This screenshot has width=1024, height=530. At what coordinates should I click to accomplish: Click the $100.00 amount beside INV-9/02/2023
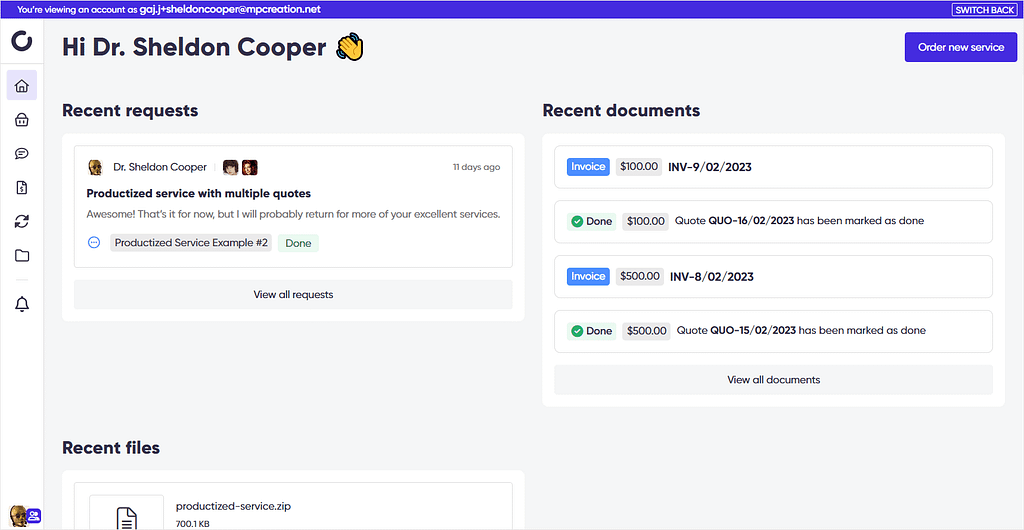(639, 166)
